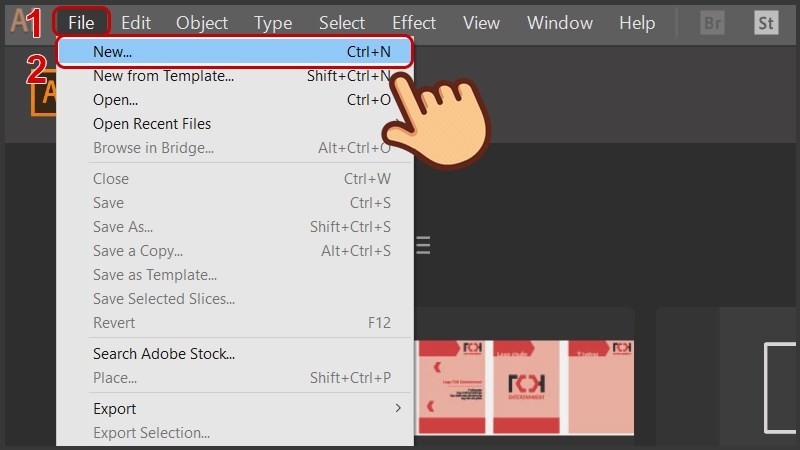Screen dimensions: 800x450
Task: Open the Effect menu
Action: pyautogui.click(x=413, y=22)
